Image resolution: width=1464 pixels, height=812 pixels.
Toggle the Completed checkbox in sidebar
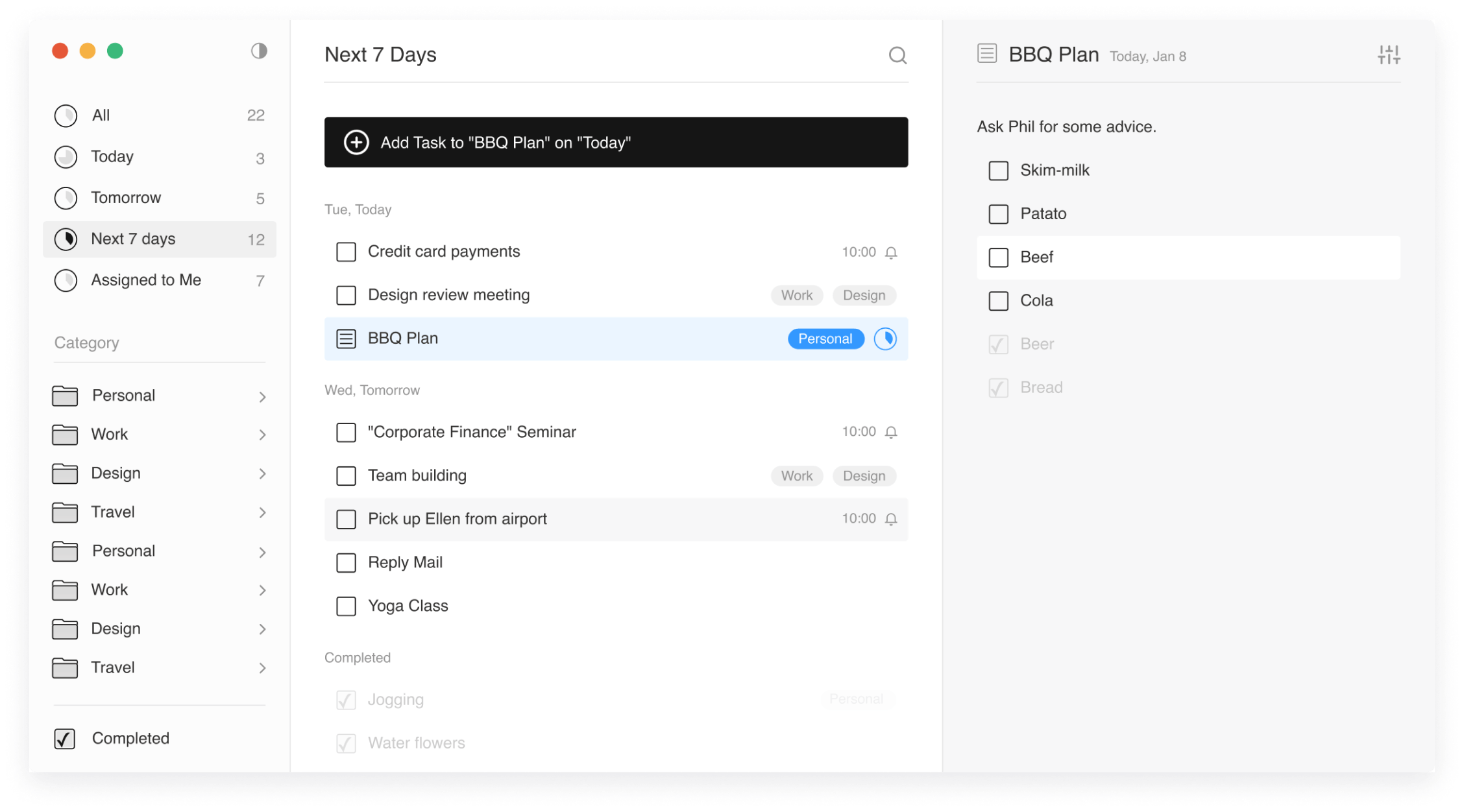pos(65,739)
